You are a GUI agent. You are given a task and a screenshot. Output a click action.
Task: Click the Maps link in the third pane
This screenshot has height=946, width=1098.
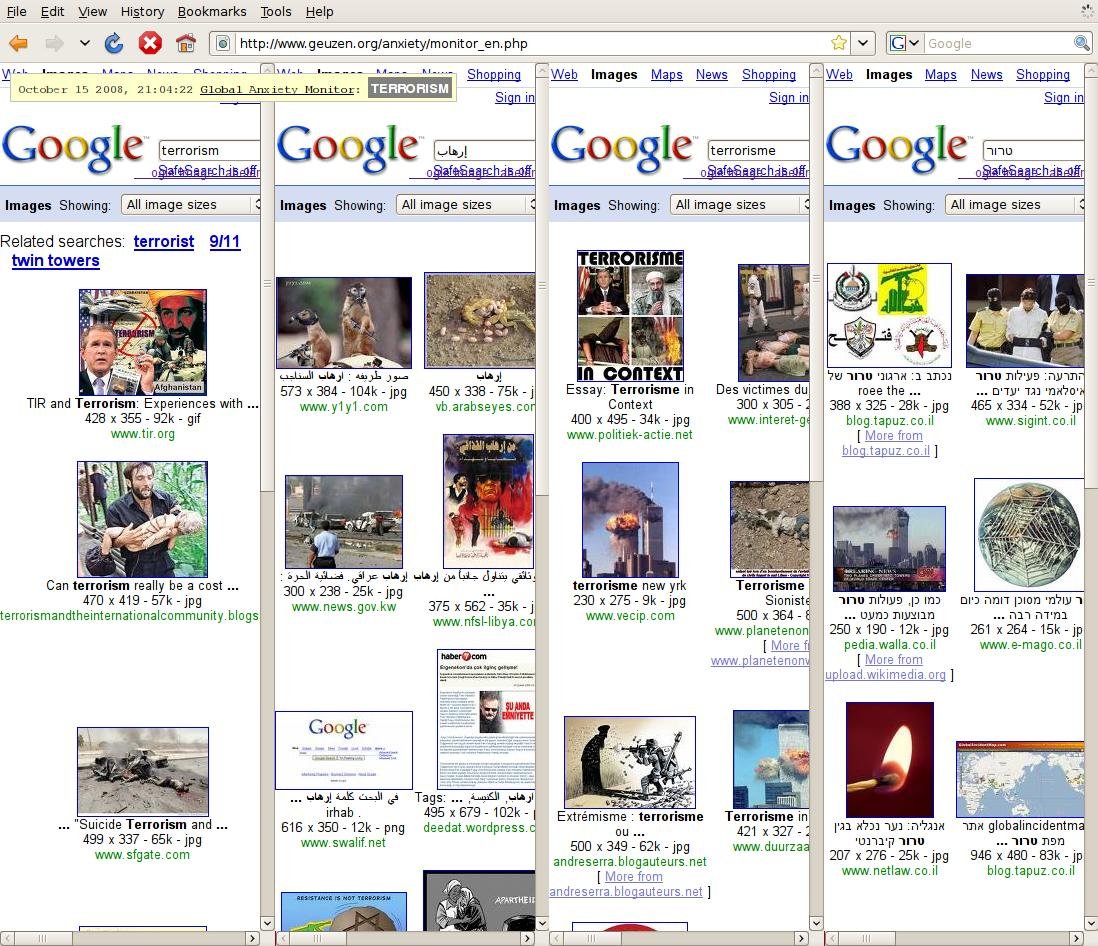[x=666, y=75]
